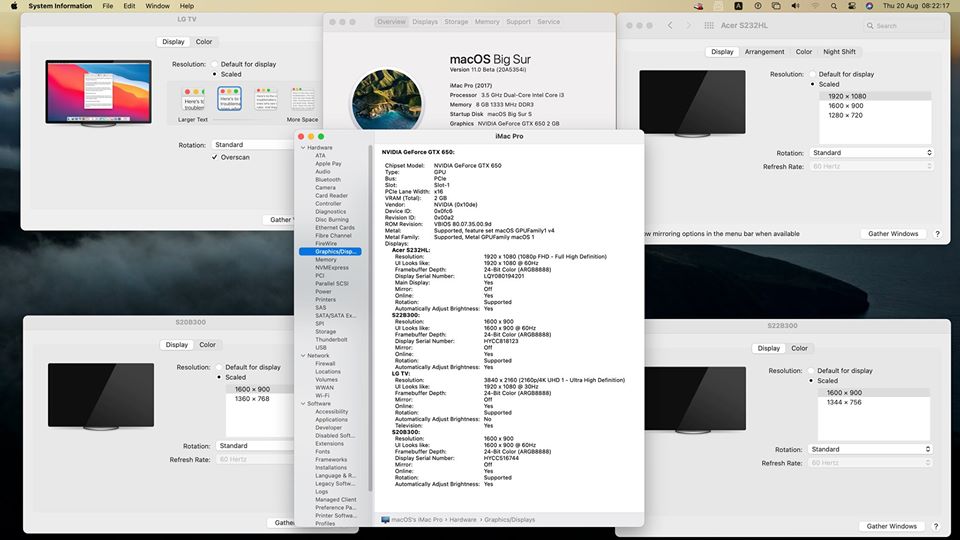Go forward in the Acer S232HL window
960x540 pixels.
(x=688, y=25)
